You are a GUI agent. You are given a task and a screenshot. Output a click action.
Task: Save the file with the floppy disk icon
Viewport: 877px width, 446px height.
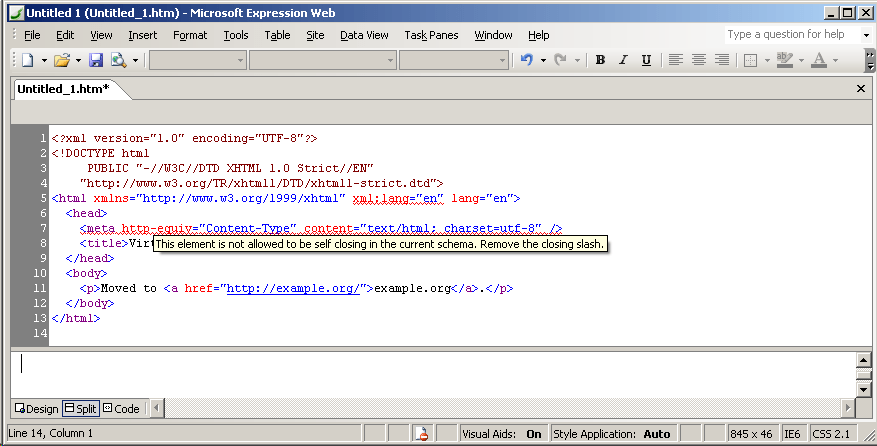[96, 60]
